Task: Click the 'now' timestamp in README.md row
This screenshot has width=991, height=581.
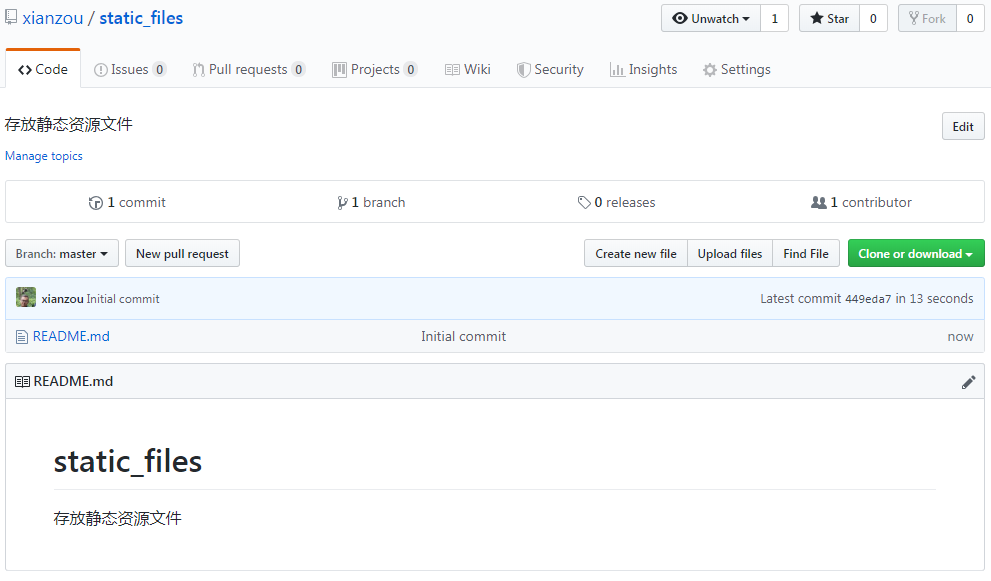Action: (x=961, y=337)
